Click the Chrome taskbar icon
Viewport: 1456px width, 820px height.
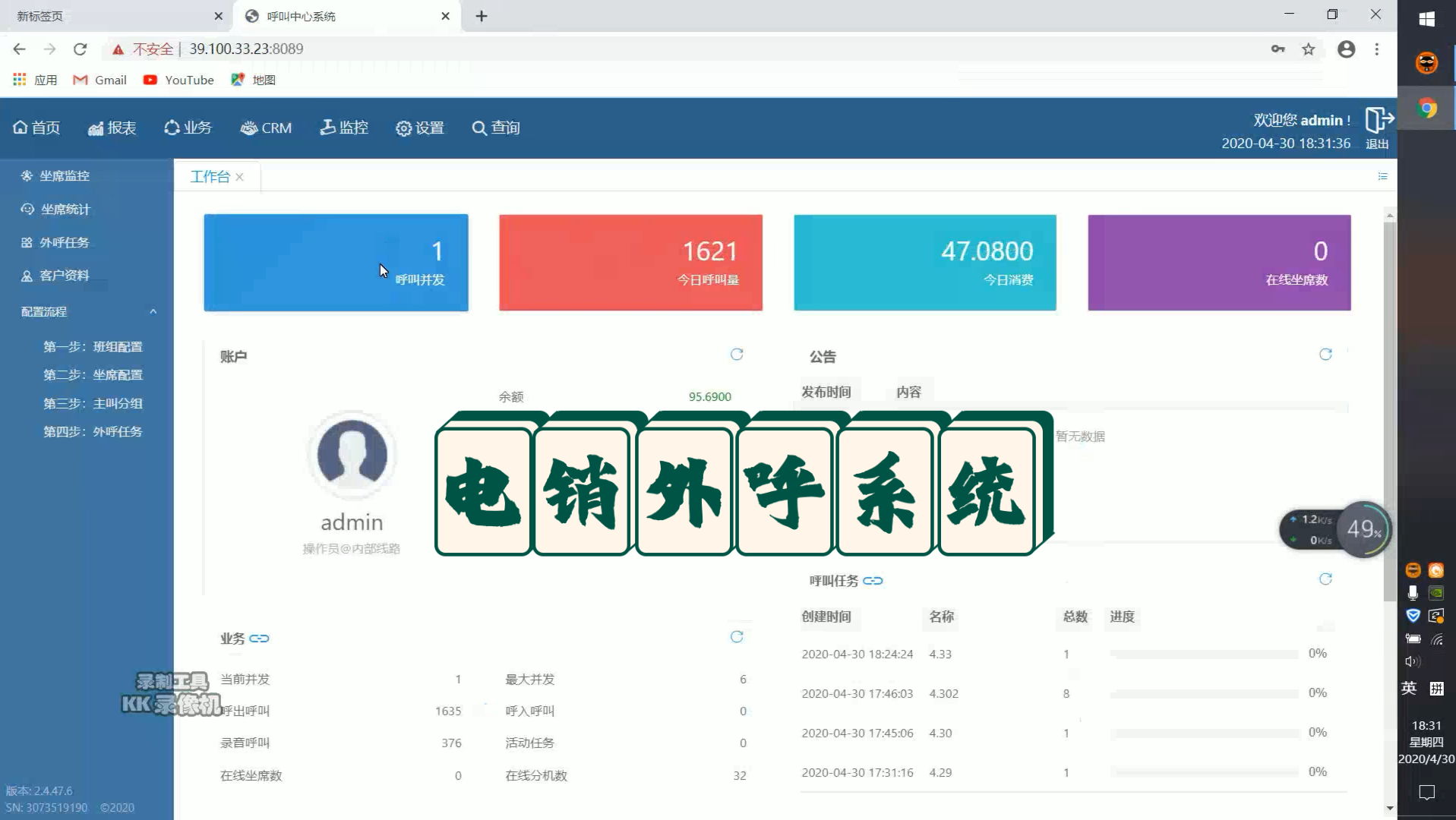coord(1426,109)
